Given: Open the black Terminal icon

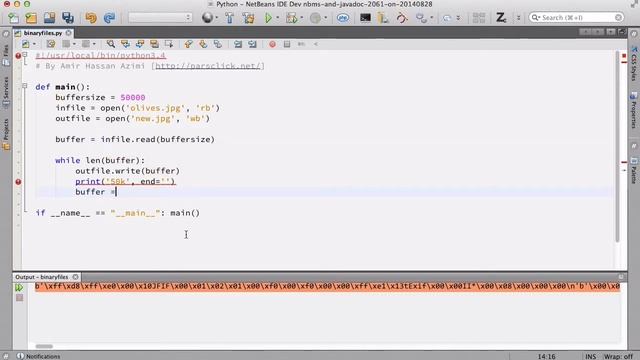Looking at the screenshot, I should tap(365, 18).
